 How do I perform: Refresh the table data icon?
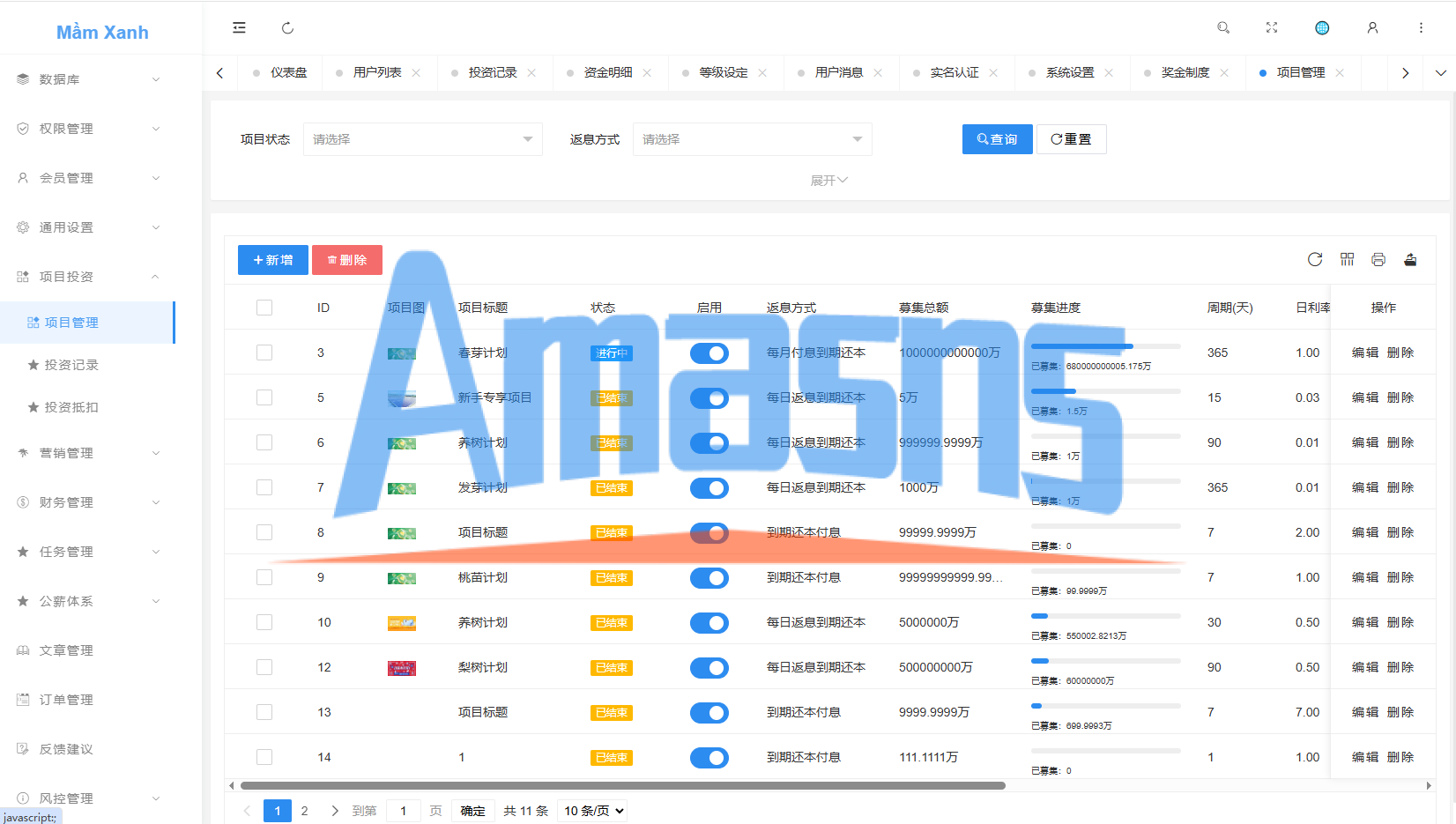pyautogui.click(x=1315, y=259)
